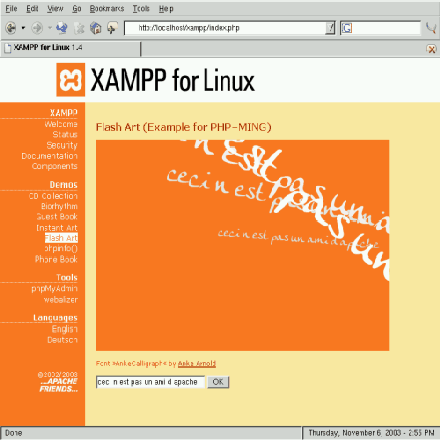Open the Edit menu
This screenshot has width=440, height=440.
(x=32, y=9)
